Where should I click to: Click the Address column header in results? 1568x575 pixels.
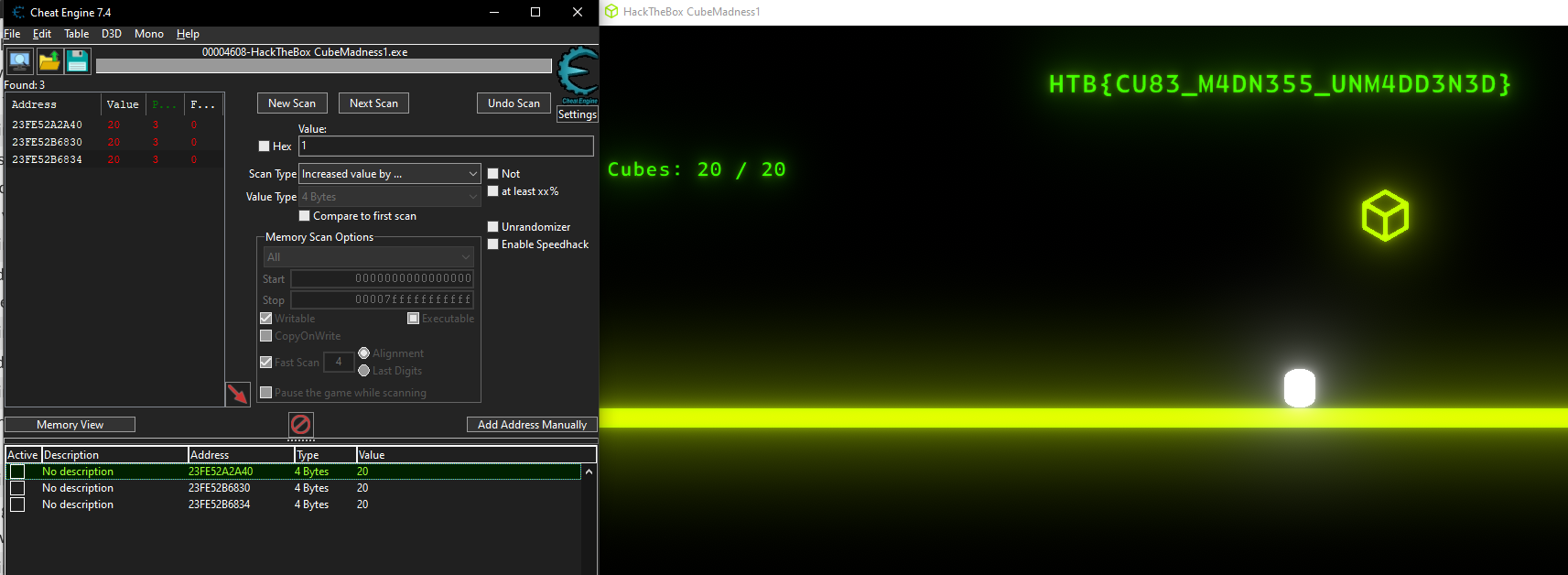(53, 104)
